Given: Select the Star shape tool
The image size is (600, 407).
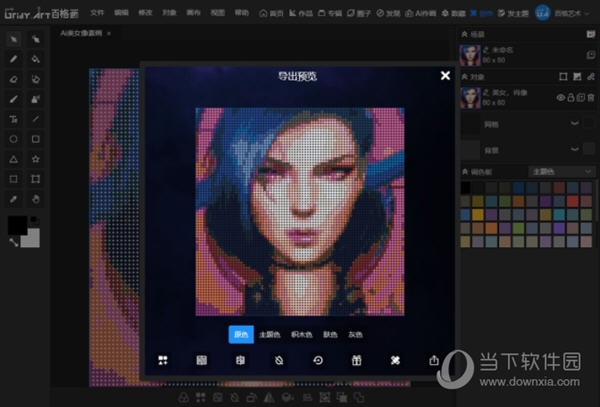Looking at the screenshot, I should [36, 159].
